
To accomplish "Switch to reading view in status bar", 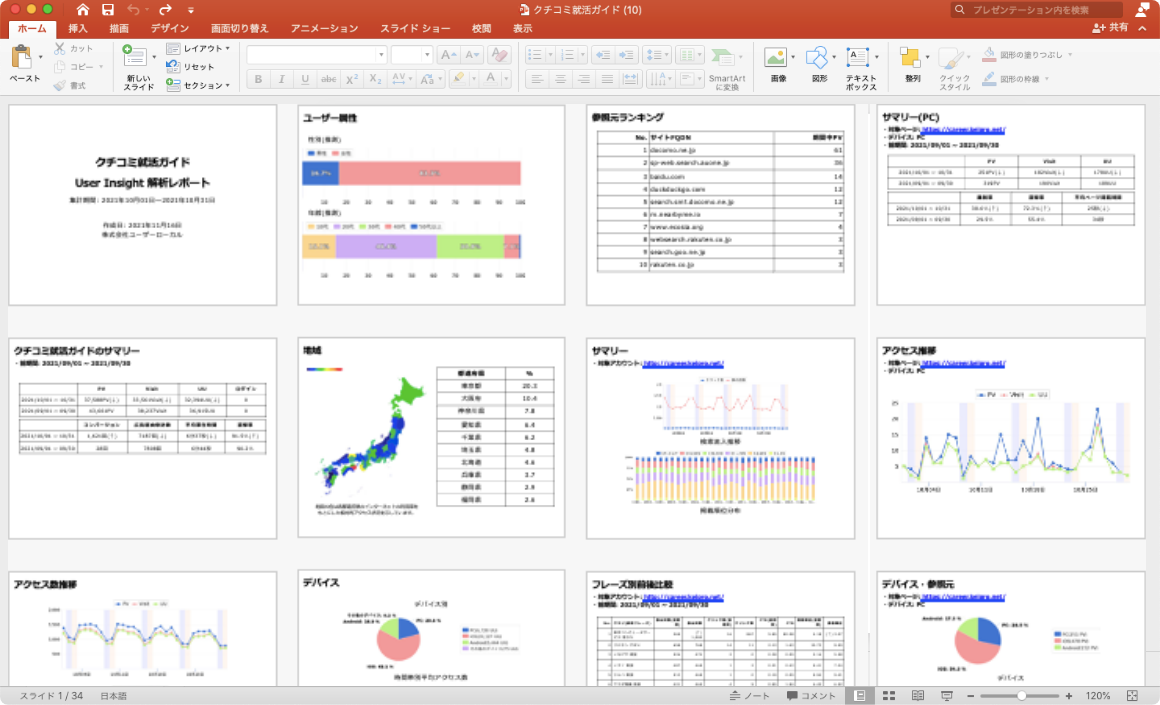I will tap(917, 695).
